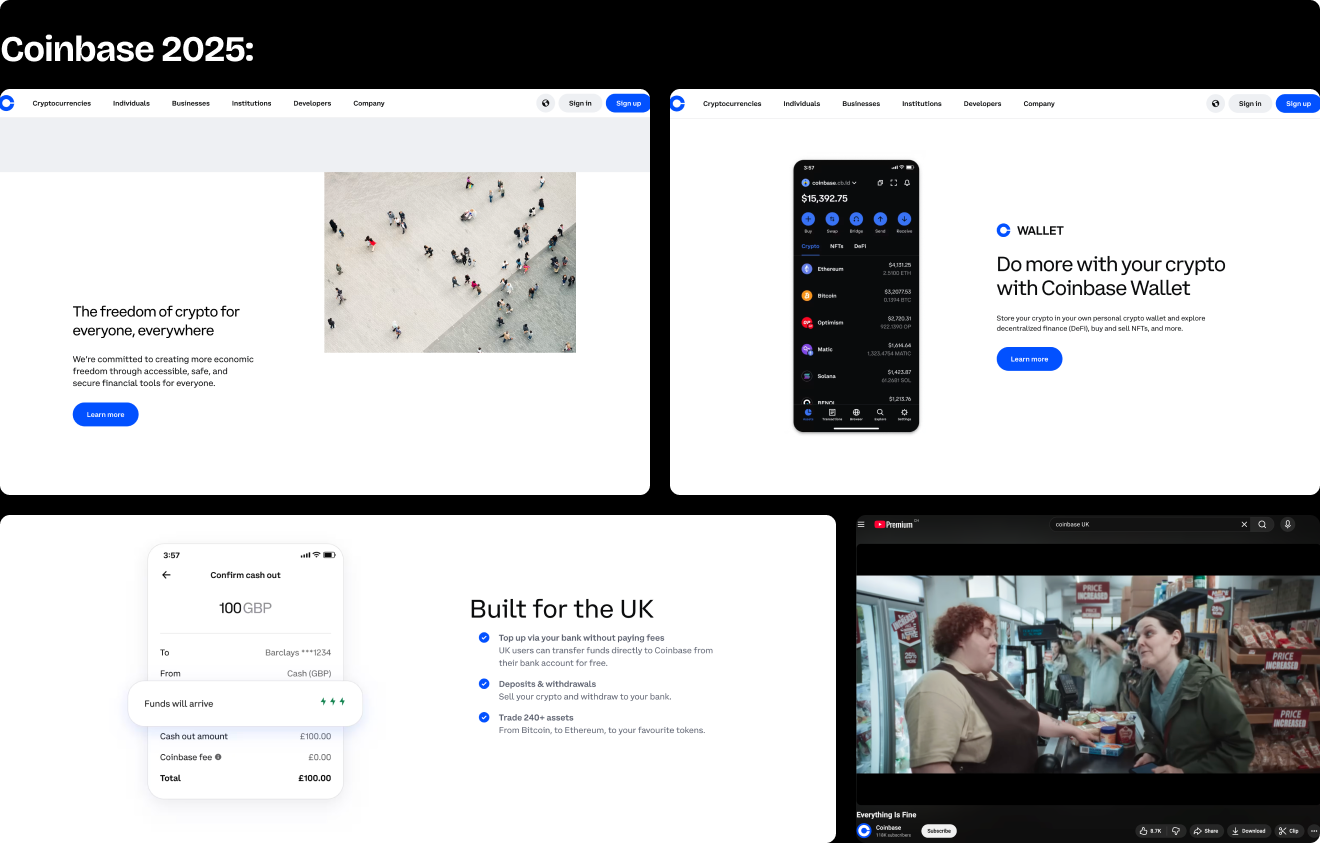Click Clip below the YouTube video

(x=1288, y=831)
